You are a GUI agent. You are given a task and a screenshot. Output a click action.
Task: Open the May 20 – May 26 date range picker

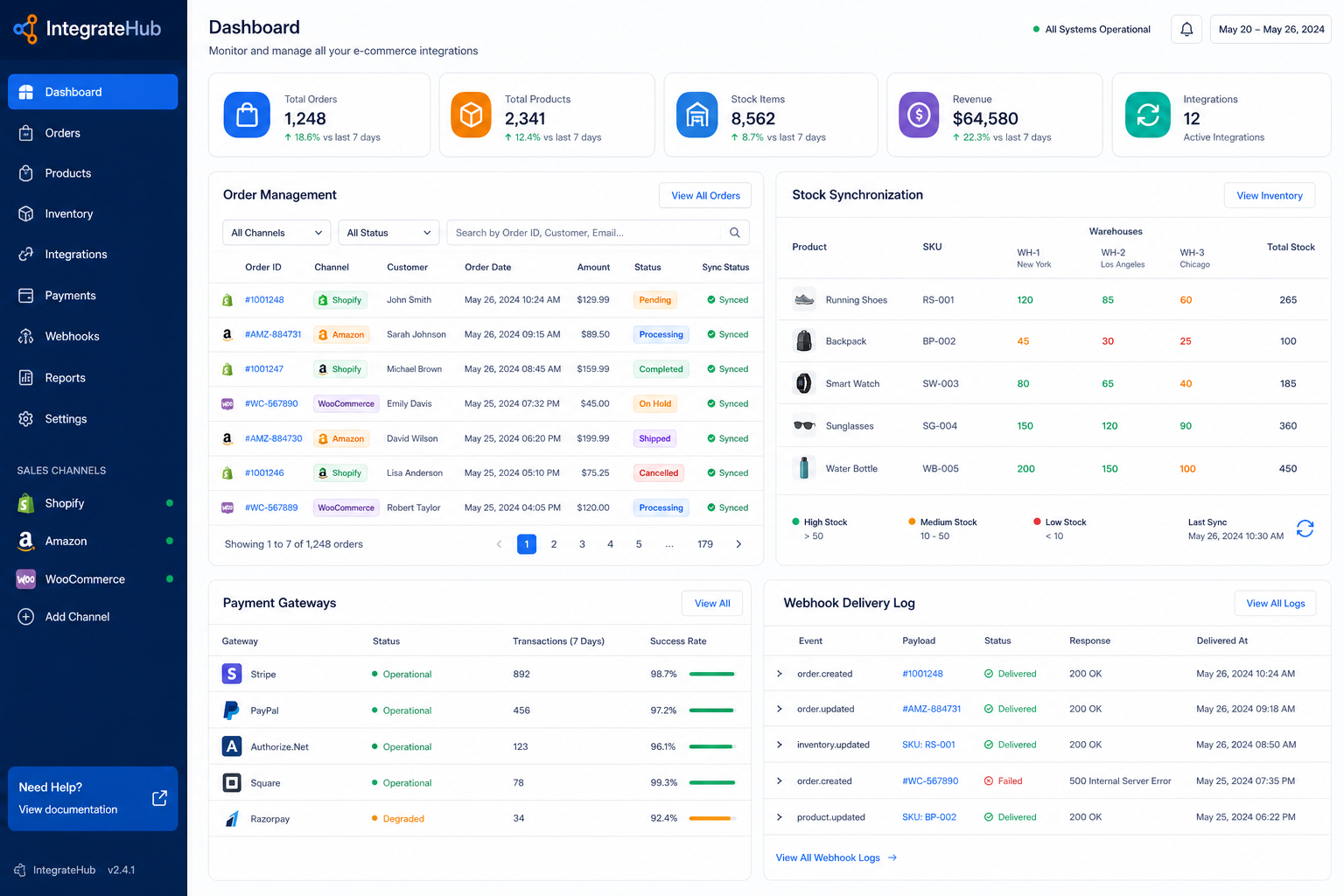pyautogui.click(x=1270, y=30)
